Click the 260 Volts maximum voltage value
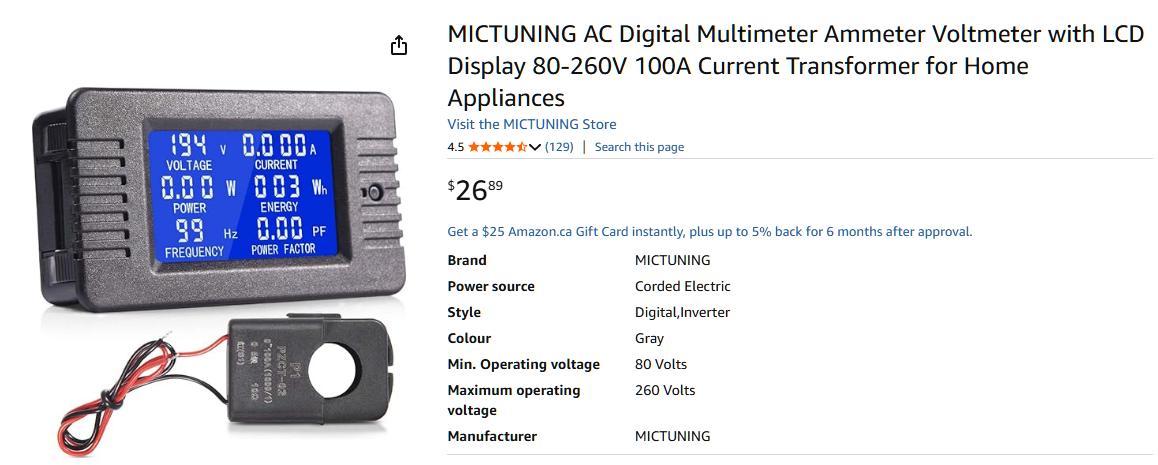This screenshot has width=1158, height=465. pyautogui.click(x=665, y=391)
